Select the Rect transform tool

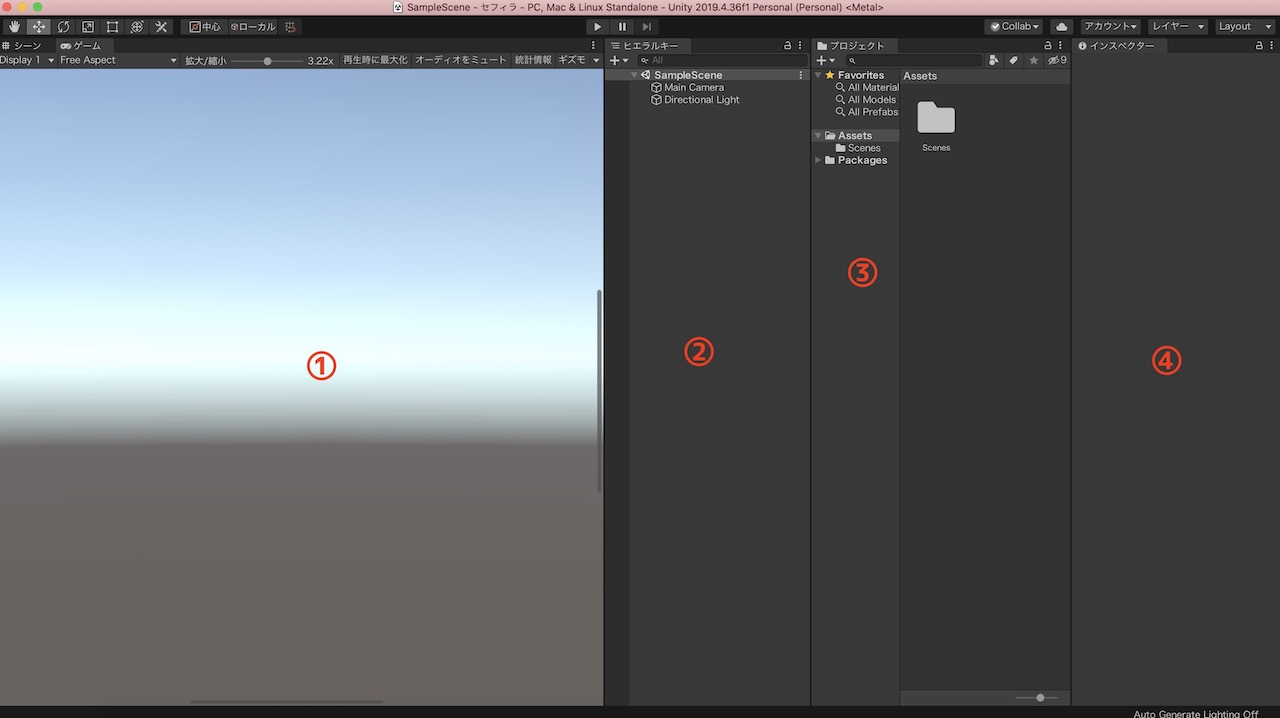[112, 26]
